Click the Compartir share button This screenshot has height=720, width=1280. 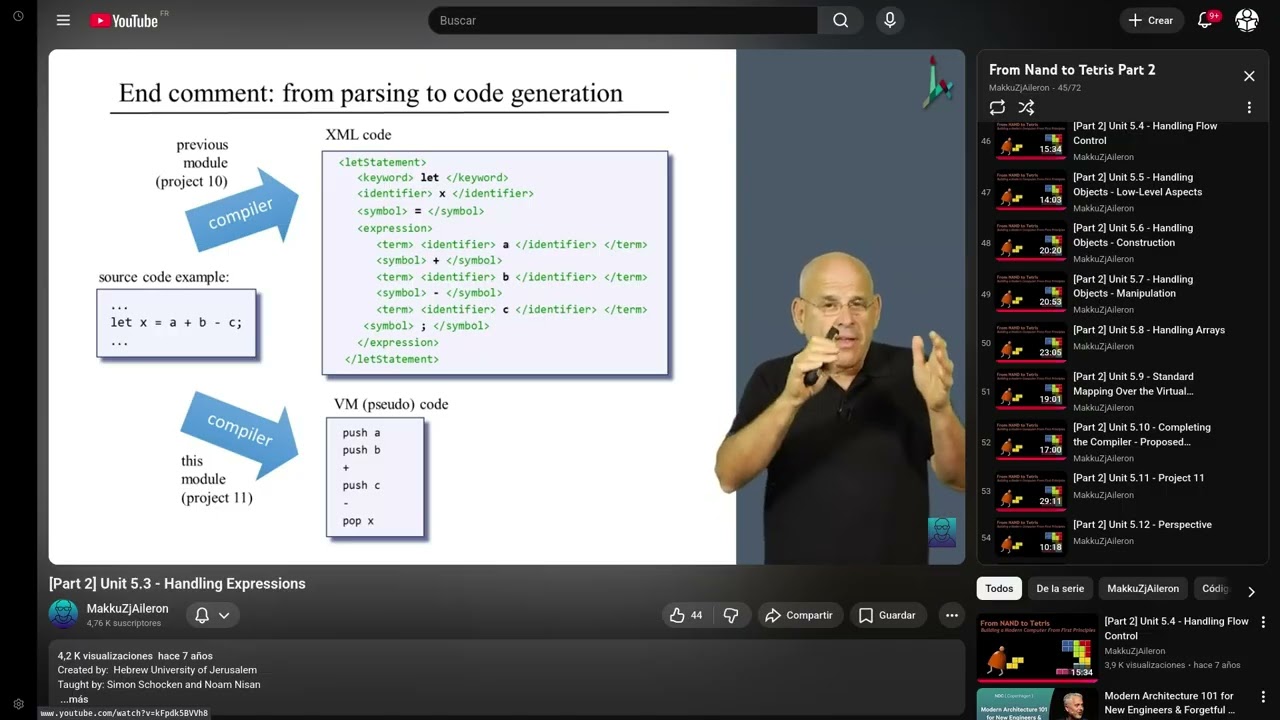click(800, 615)
